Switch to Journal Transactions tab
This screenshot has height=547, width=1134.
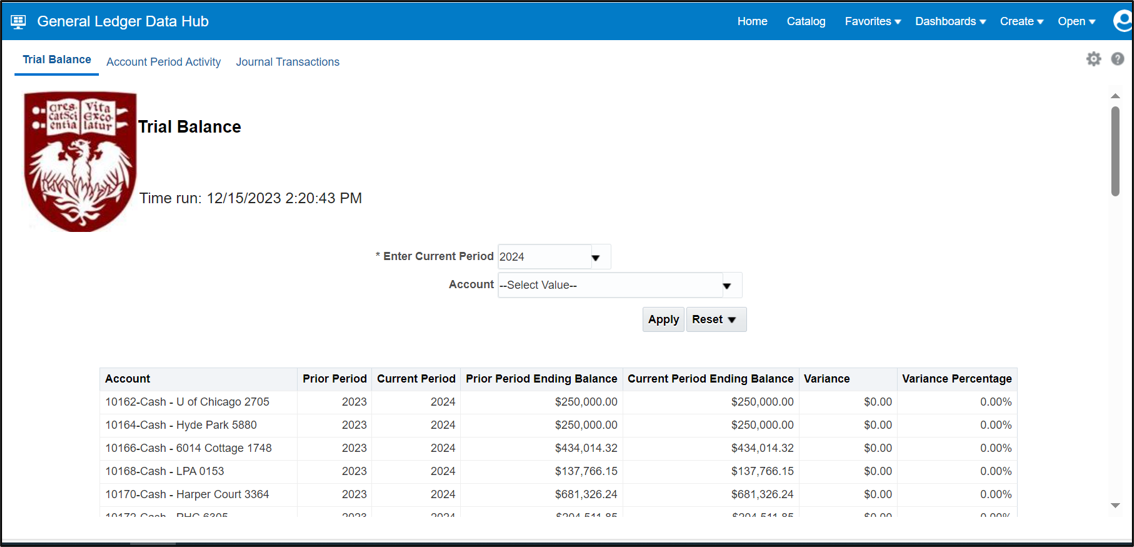(x=288, y=62)
